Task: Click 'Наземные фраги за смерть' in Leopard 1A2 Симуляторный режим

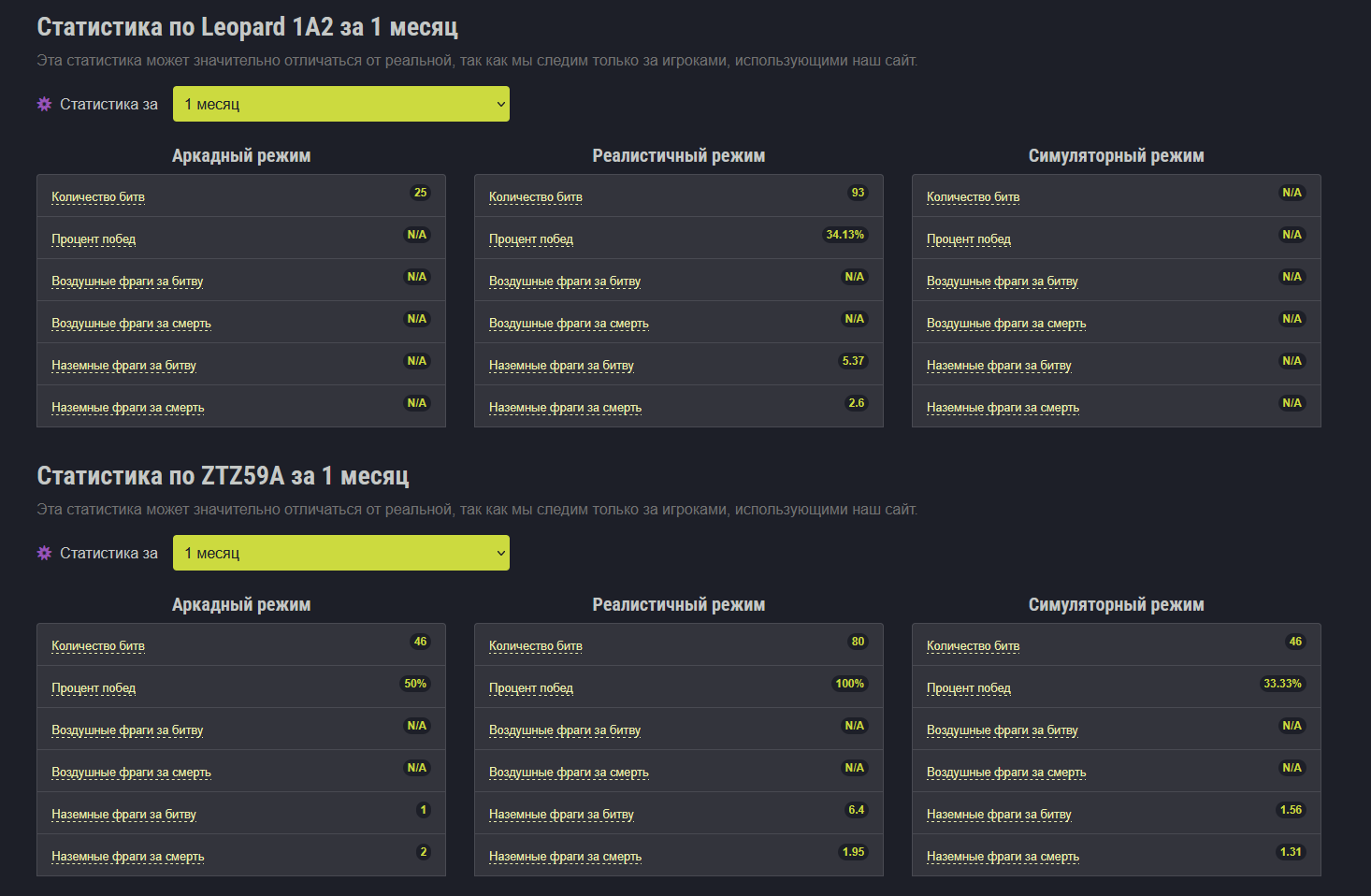Action: click(1003, 407)
